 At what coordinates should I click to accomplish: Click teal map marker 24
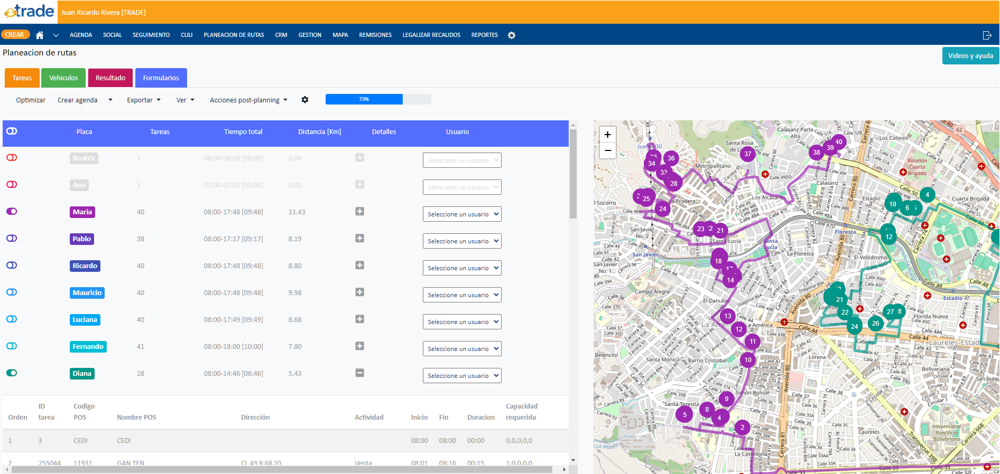(855, 326)
